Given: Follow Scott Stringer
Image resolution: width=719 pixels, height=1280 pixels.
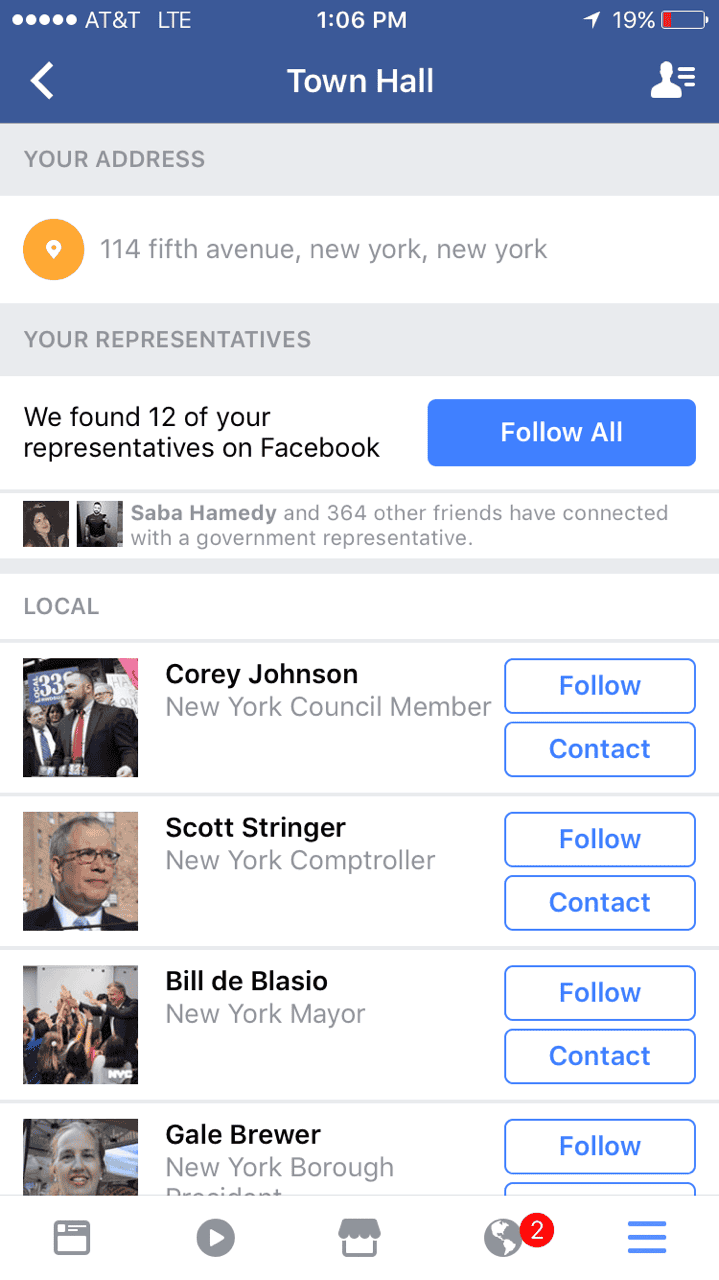Looking at the screenshot, I should [x=599, y=839].
